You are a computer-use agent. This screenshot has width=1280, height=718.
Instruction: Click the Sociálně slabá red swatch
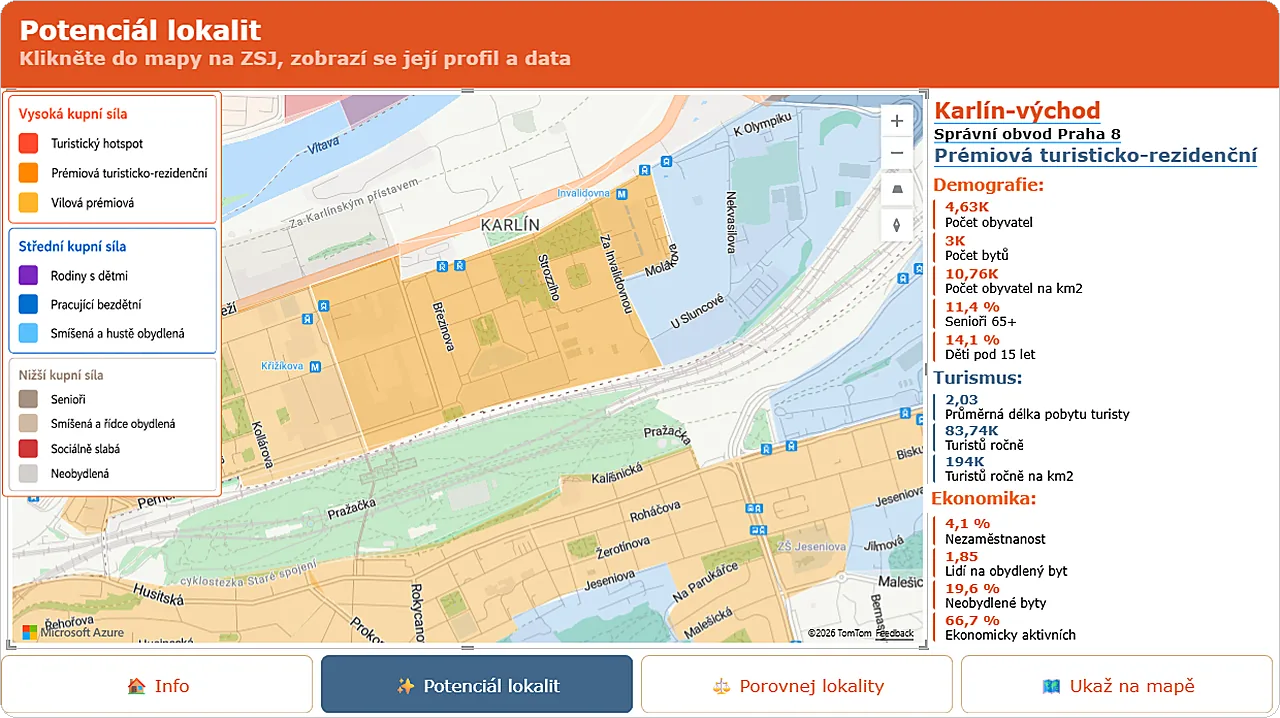coord(28,448)
